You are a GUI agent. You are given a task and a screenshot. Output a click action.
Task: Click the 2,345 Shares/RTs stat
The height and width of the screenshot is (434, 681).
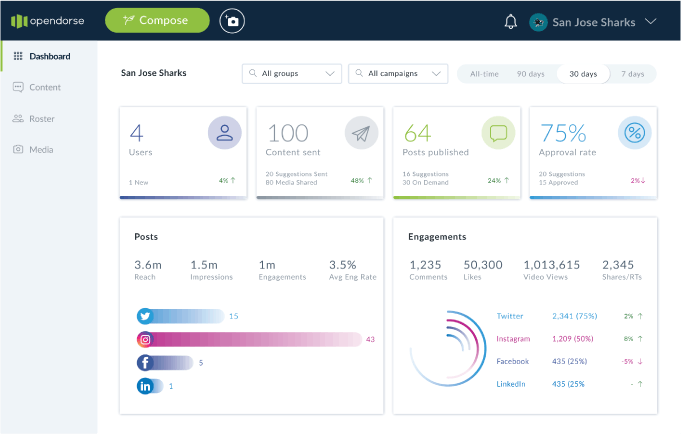[x=621, y=270]
